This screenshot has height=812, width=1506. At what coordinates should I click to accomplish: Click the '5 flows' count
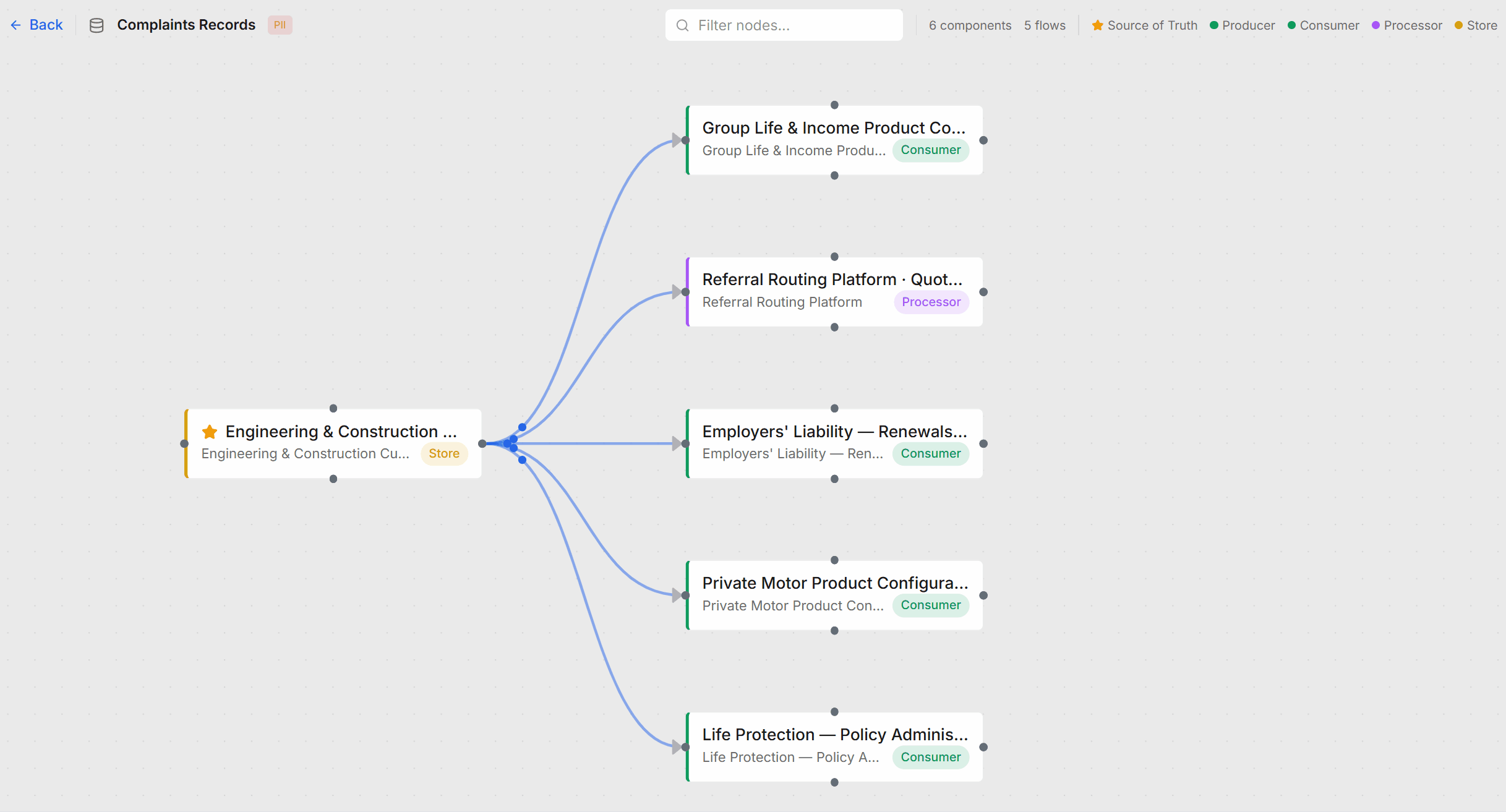point(1045,25)
